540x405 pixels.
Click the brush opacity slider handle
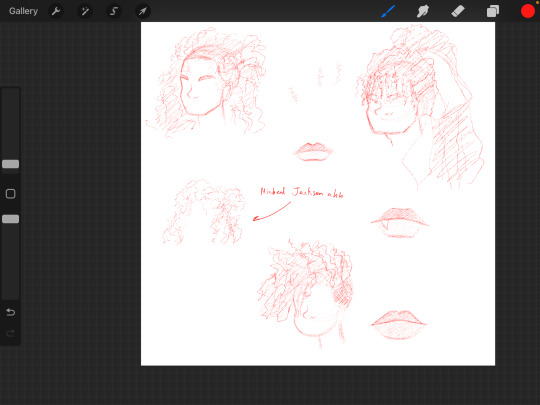pos(10,219)
